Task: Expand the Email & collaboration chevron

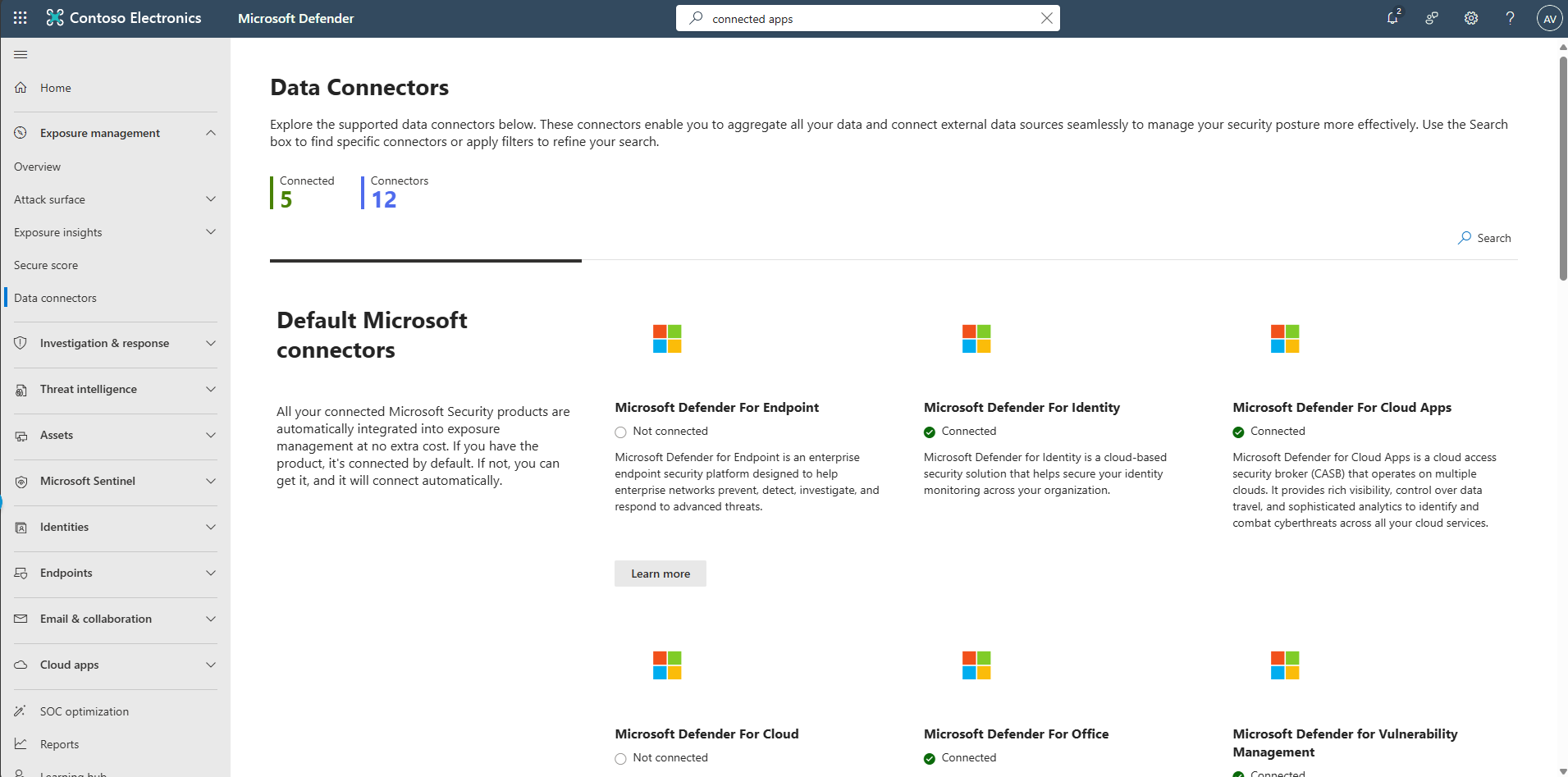Action: coord(211,619)
